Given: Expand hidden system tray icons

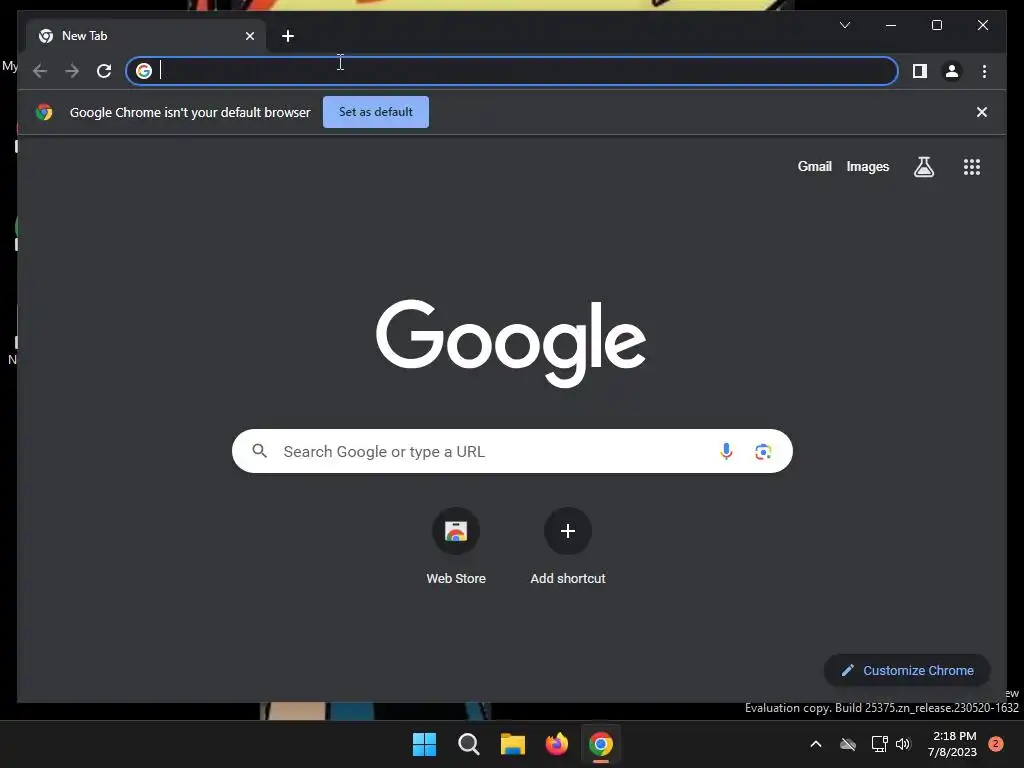Looking at the screenshot, I should point(816,744).
